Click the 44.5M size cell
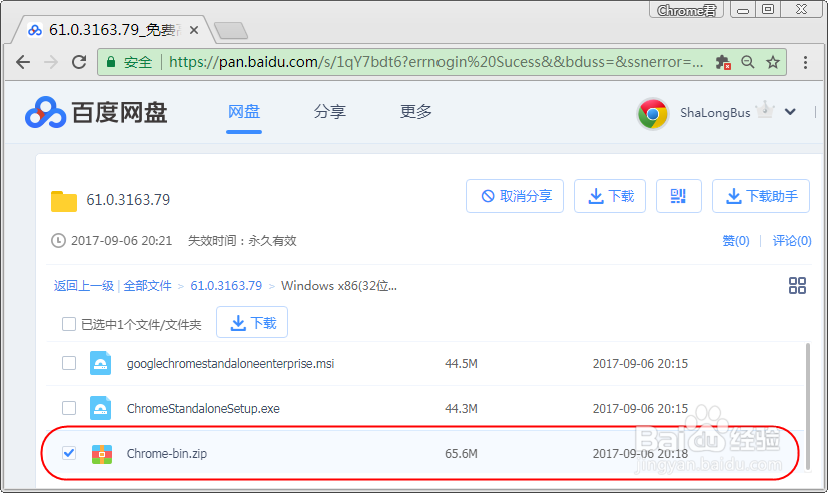 tap(462, 364)
